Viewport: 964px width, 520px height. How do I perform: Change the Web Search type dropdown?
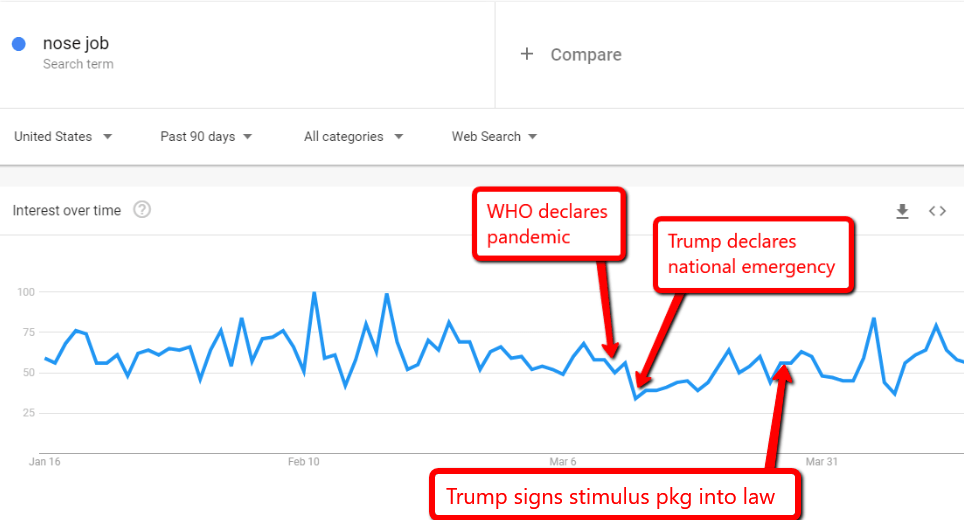pos(494,137)
